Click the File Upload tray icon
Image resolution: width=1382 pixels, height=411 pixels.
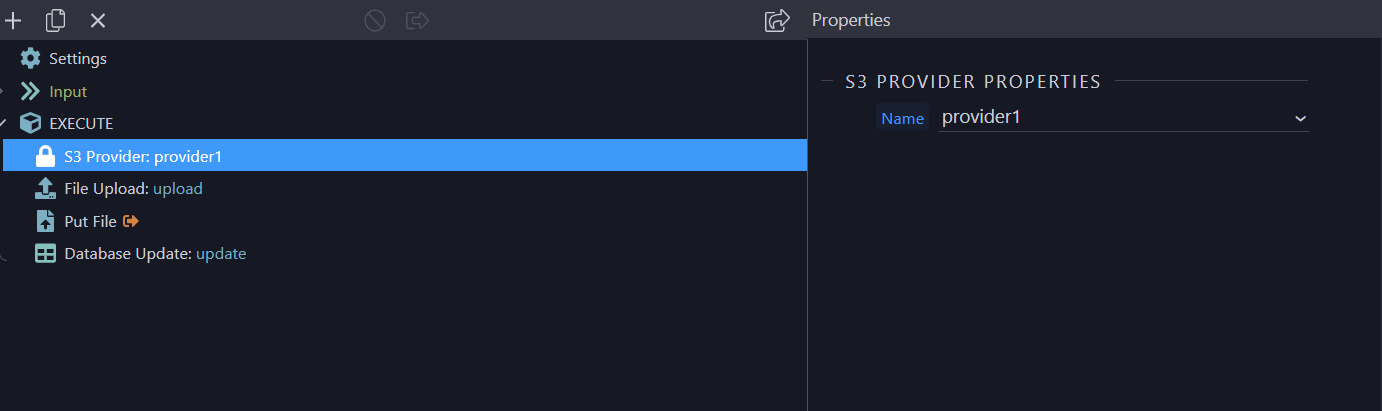click(x=45, y=188)
